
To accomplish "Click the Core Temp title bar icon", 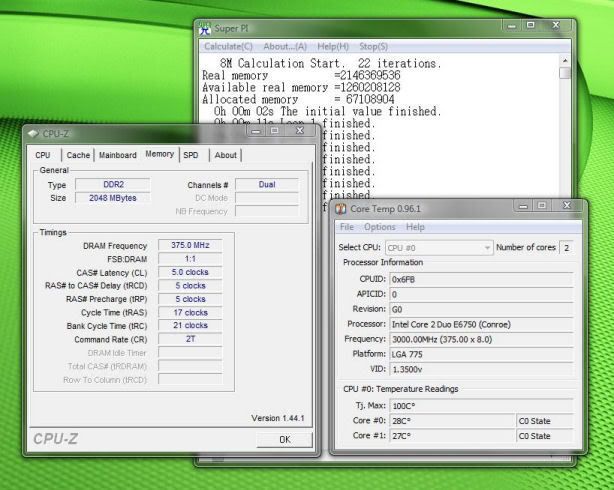I will point(341,209).
